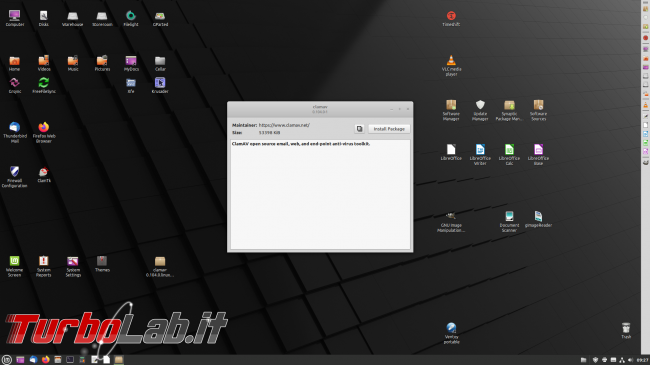Launch GParted partition editor
The image size is (650, 365).
(x=160, y=18)
